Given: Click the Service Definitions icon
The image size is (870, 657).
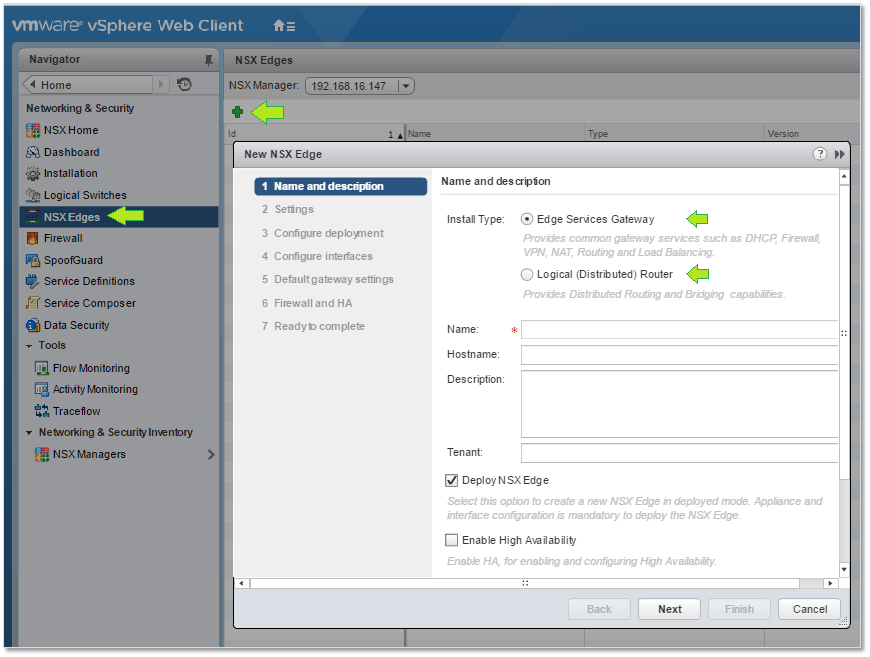Looking at the screenshot, I should pos(33,281).
